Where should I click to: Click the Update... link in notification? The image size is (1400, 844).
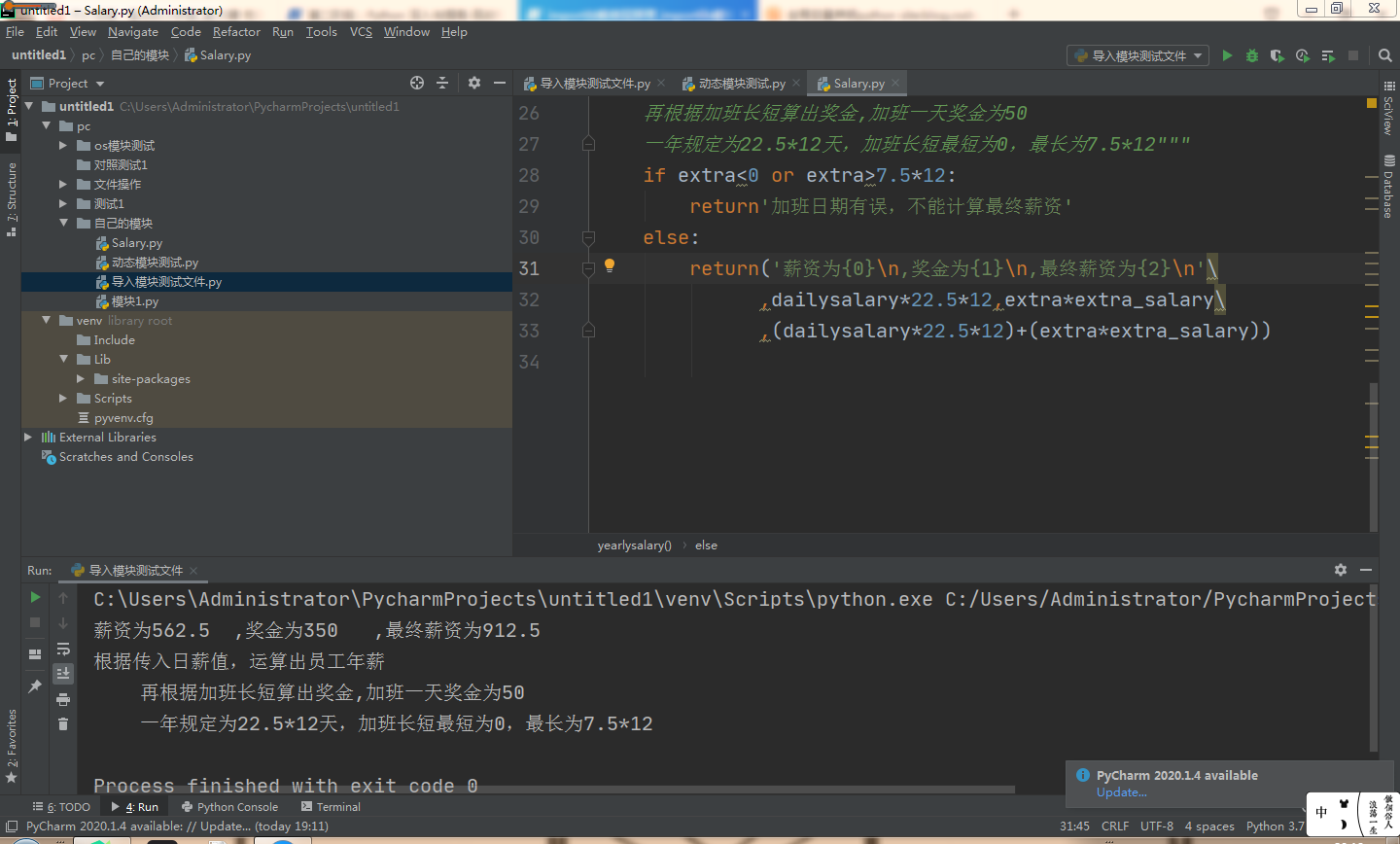pyautogui.click(x=1121, y=792)
